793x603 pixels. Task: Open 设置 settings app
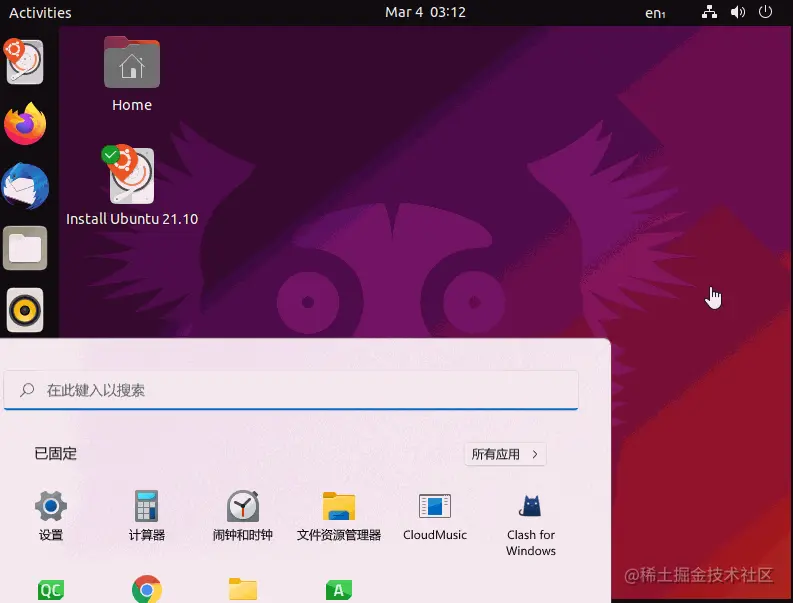(x=51, y=515)
